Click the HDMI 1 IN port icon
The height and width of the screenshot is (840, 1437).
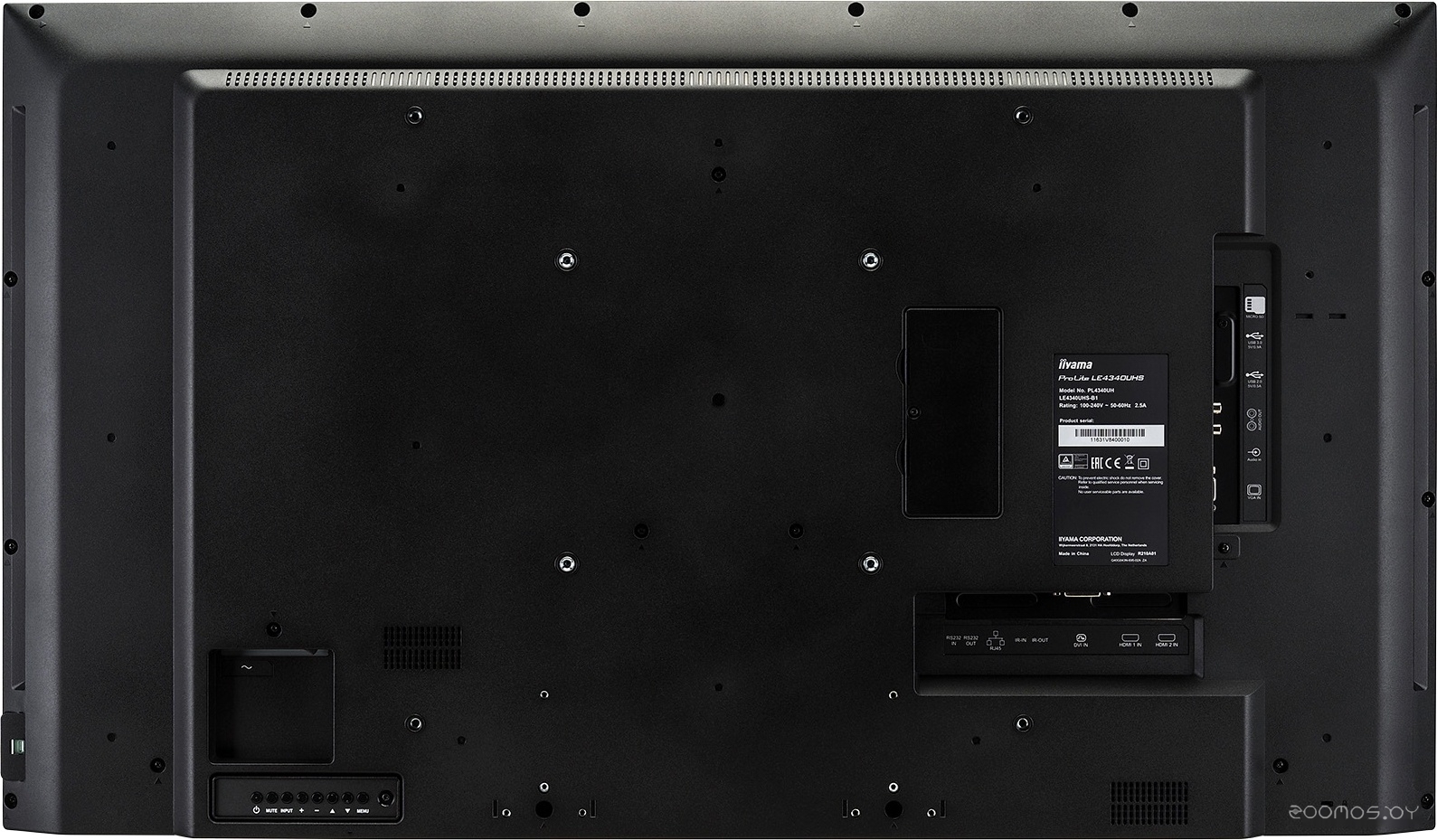click(x=1130, y=637)
